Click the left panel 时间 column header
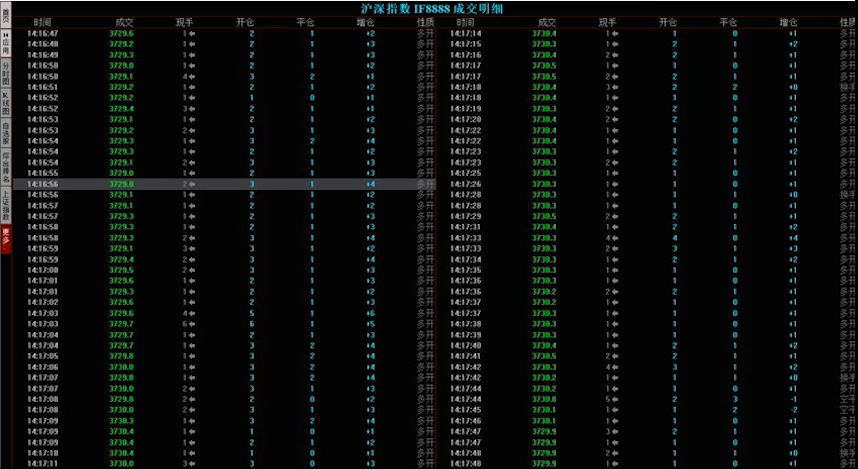The height and width of the screenshot is (469, 858). coord(43,21)
